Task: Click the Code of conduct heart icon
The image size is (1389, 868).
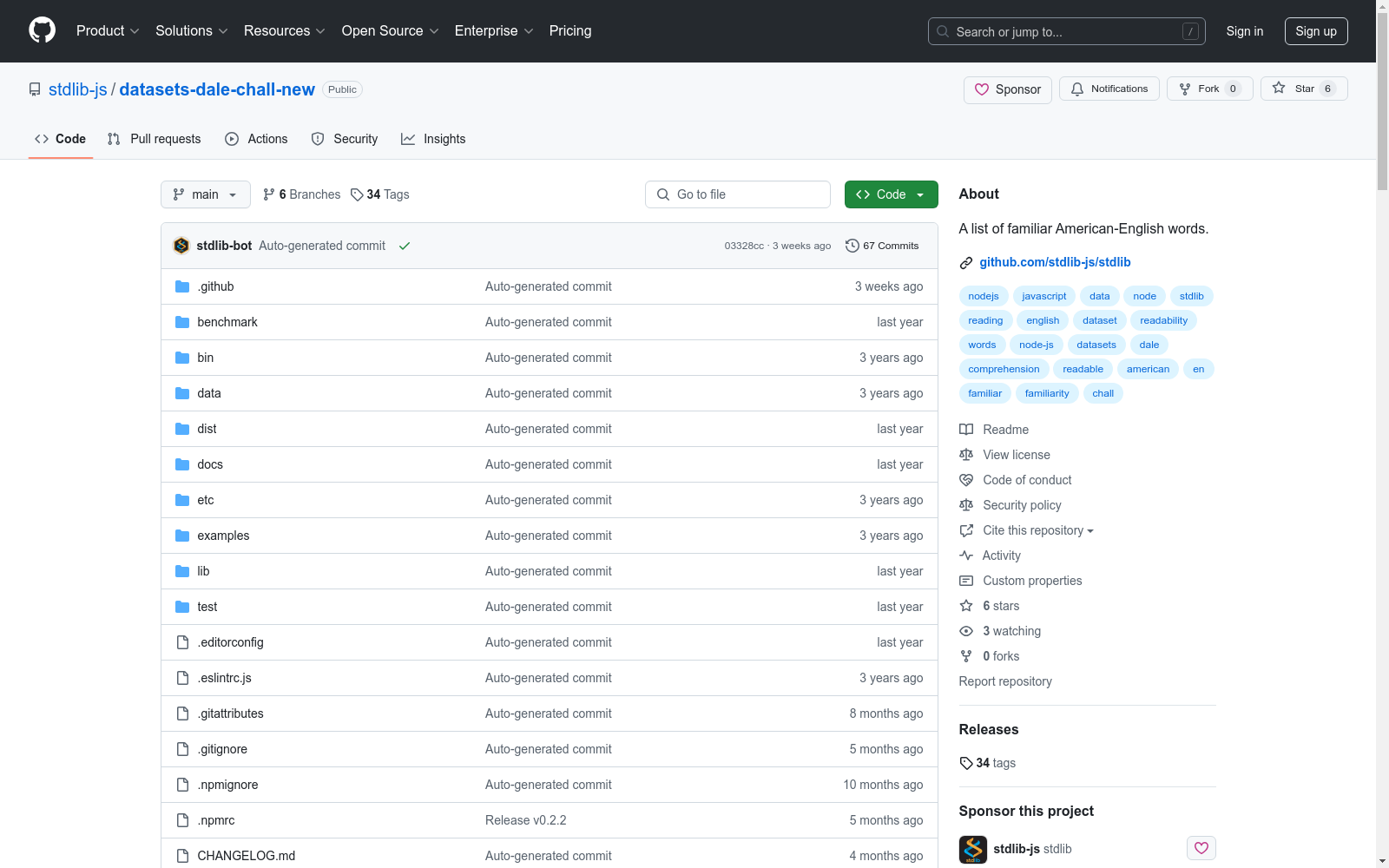Action: point(966,480)
